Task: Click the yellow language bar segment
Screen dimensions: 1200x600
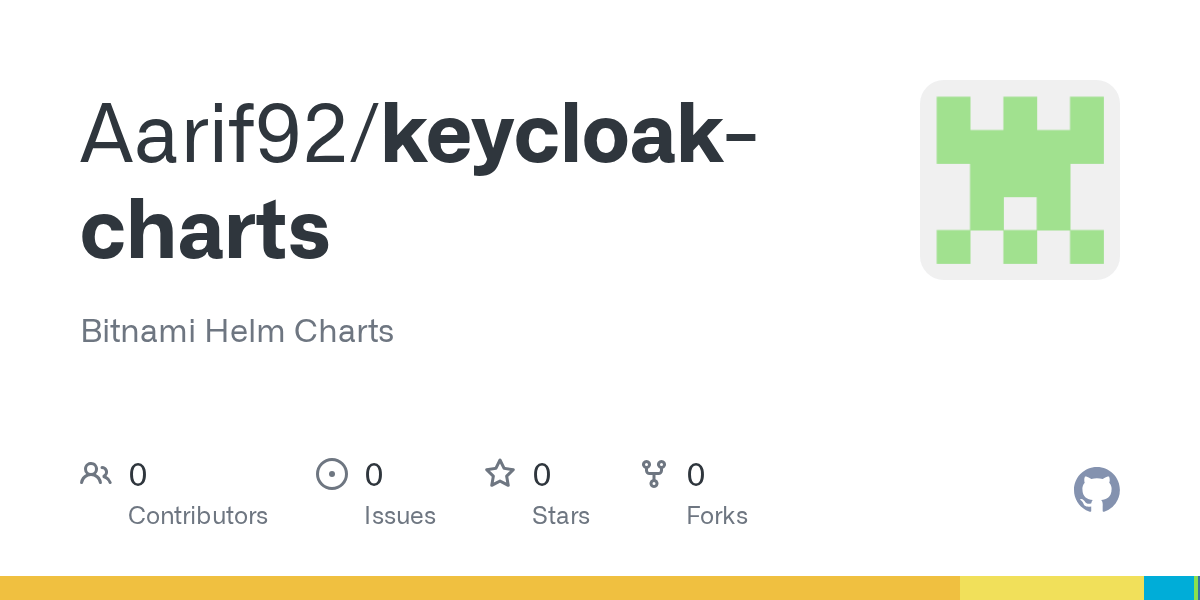Action: 1051,588
